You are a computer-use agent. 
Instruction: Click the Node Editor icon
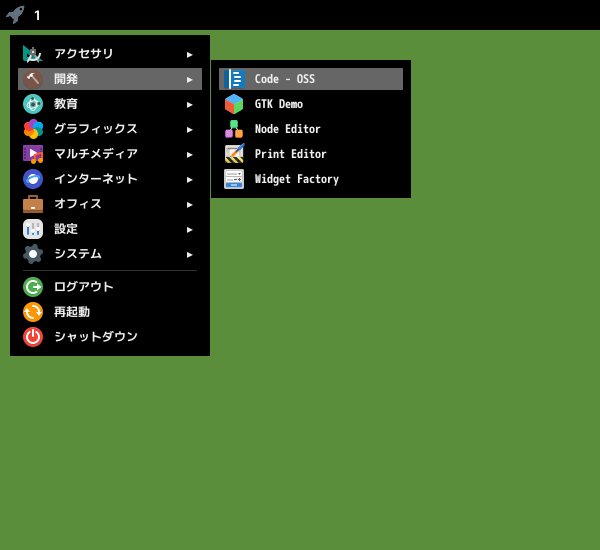(x=234, y=129)
